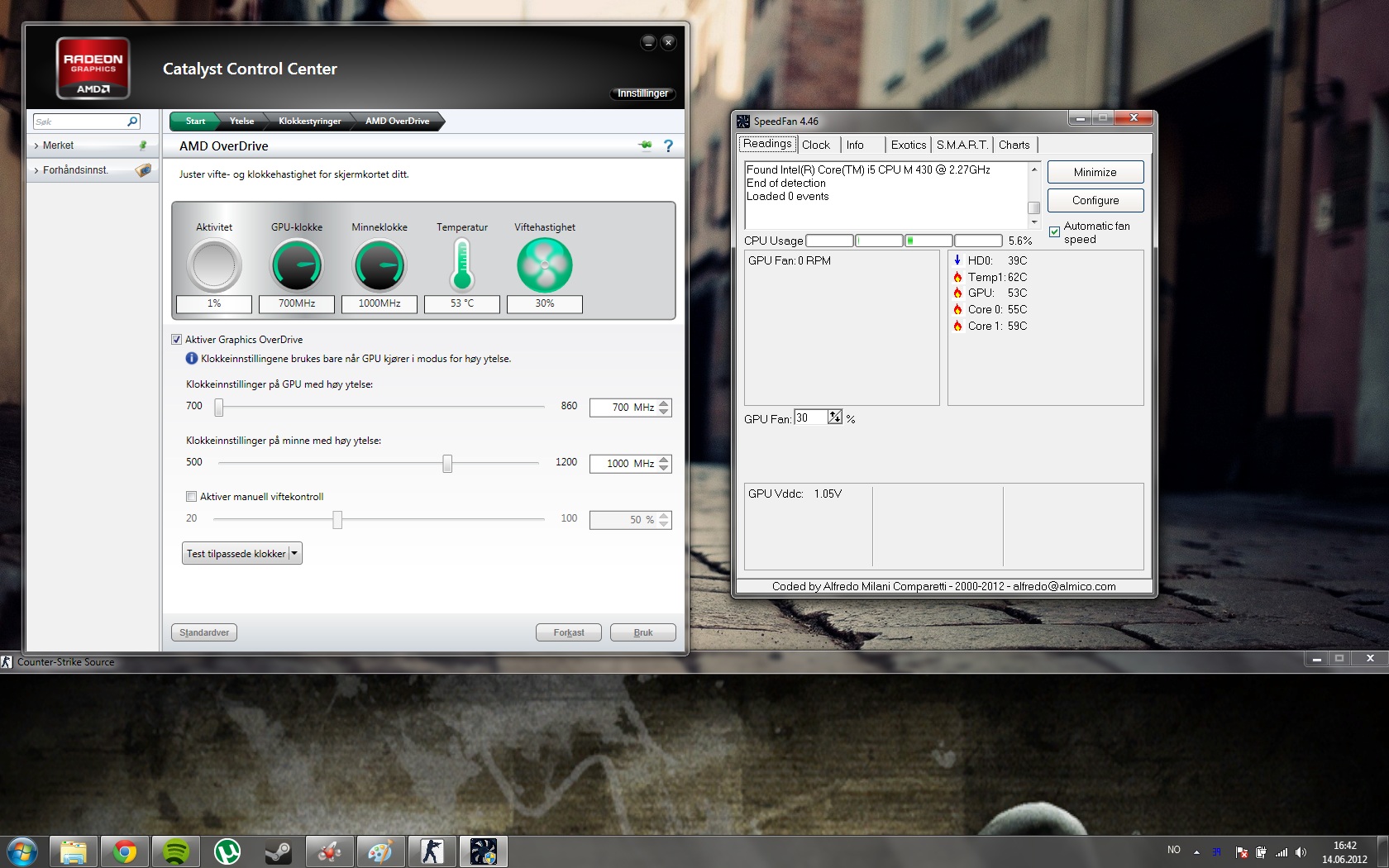Open the Charts tab in SpeedFan

click(1014, 145)
